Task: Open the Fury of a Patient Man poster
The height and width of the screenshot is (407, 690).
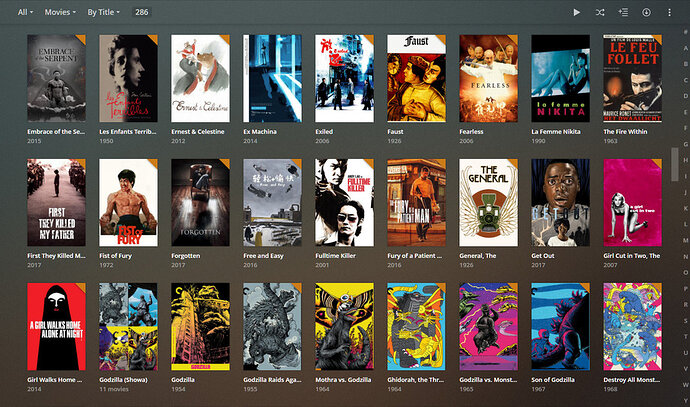Action: (416, 202)
